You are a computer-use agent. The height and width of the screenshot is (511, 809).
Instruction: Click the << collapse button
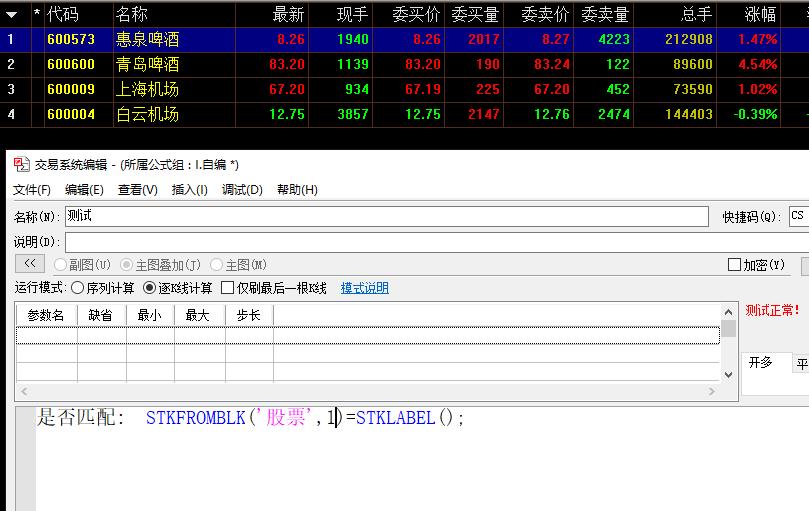coord(30,264)
